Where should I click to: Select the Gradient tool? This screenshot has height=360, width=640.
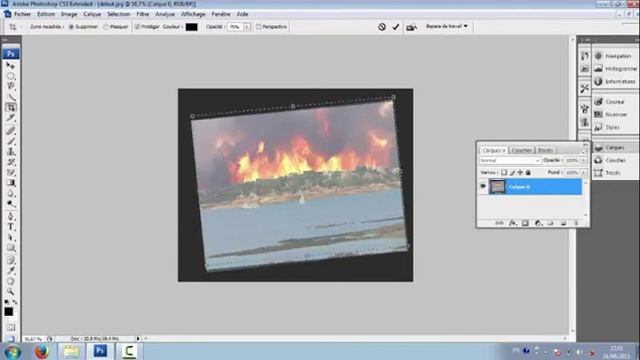11,183
